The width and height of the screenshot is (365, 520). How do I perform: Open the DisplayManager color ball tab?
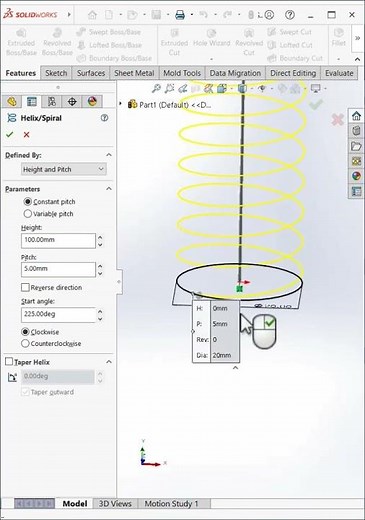[x=92, y=102]
